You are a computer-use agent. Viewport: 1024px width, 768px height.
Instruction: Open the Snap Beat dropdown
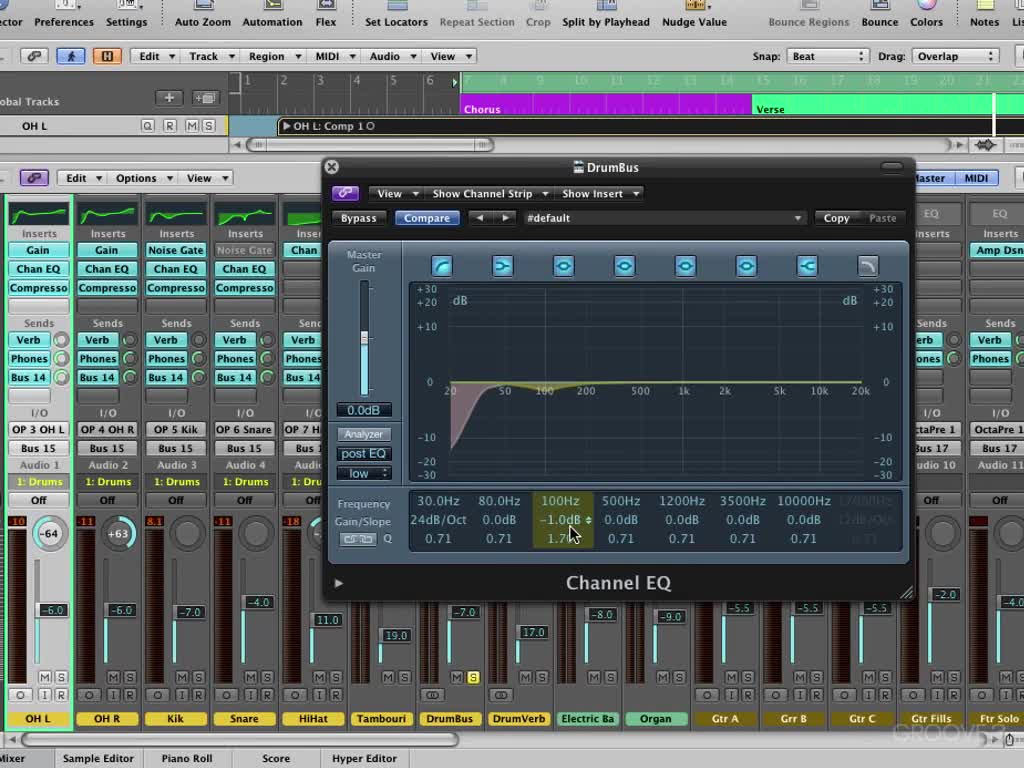point(827,56)
